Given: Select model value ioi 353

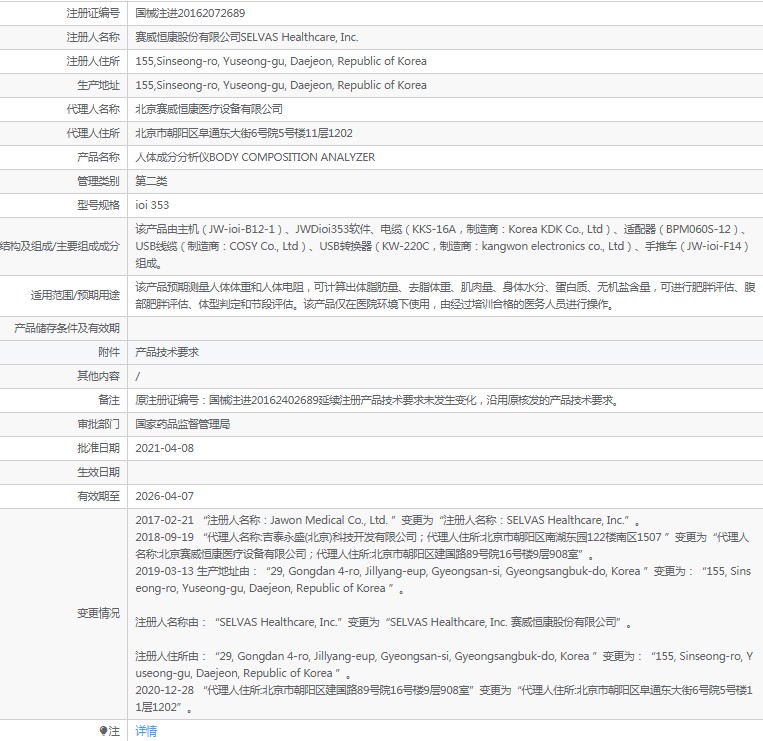Looking at the screenshot, I should [x=152, y=205].
